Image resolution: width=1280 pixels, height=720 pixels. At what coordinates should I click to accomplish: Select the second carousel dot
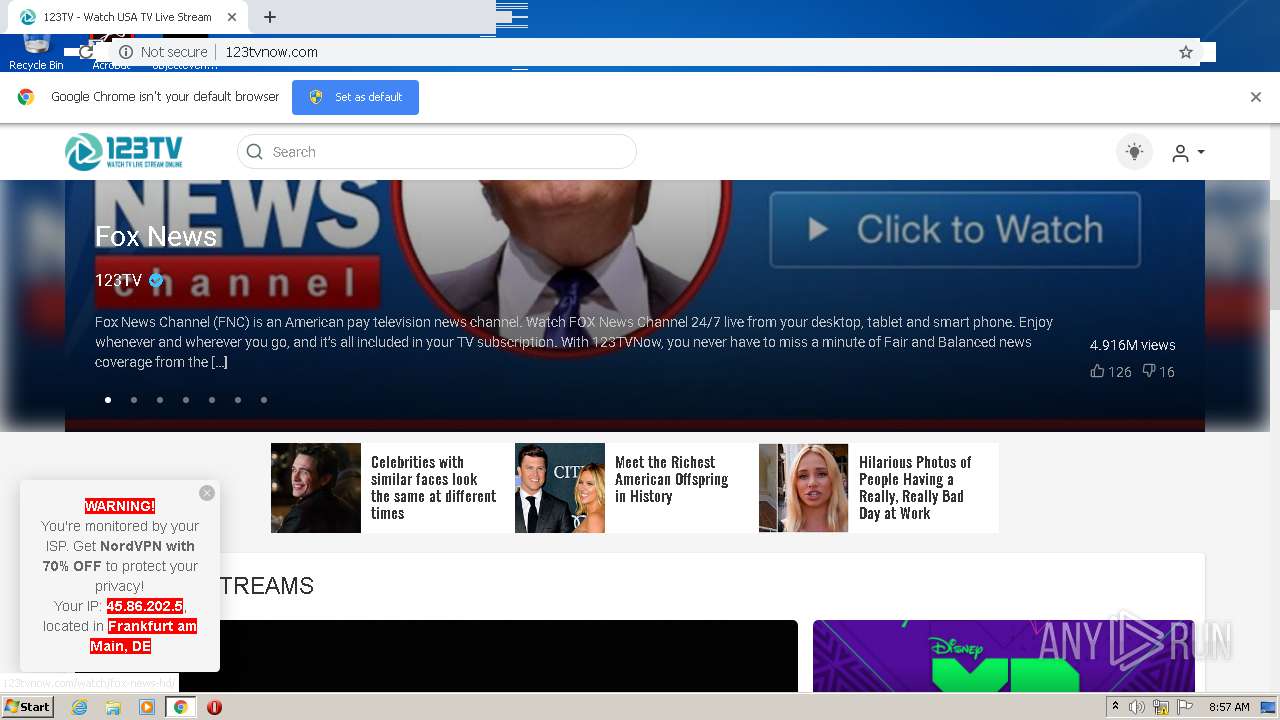134,400
